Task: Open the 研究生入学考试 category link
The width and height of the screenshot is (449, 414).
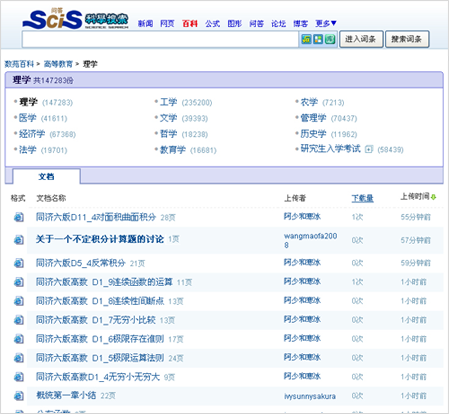Action: click(x=330, y=149)
